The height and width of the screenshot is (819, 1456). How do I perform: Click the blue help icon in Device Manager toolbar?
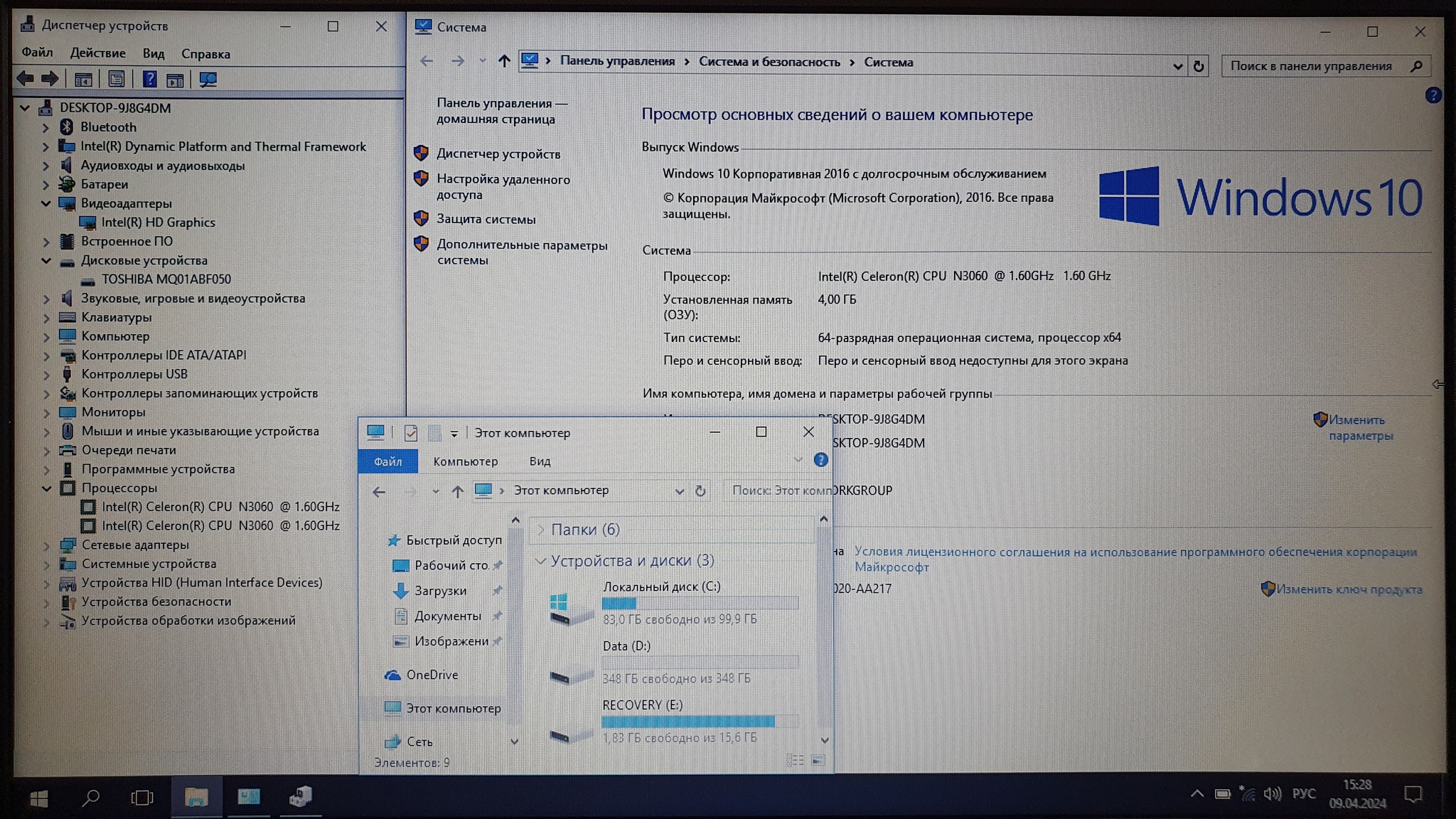tap(149, 80)
